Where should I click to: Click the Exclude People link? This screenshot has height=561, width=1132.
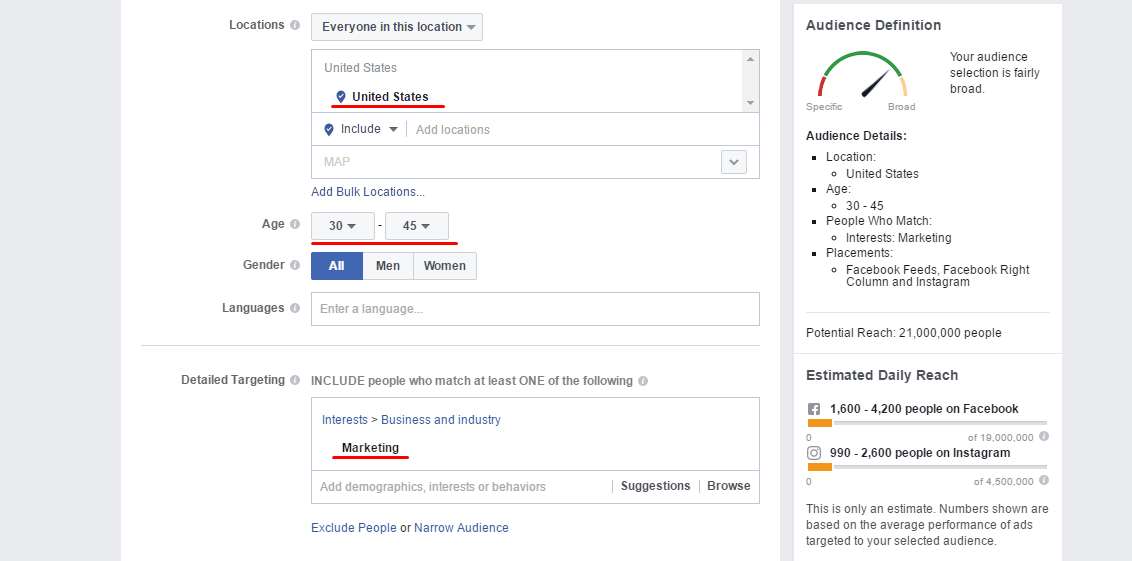coord(354,528)
